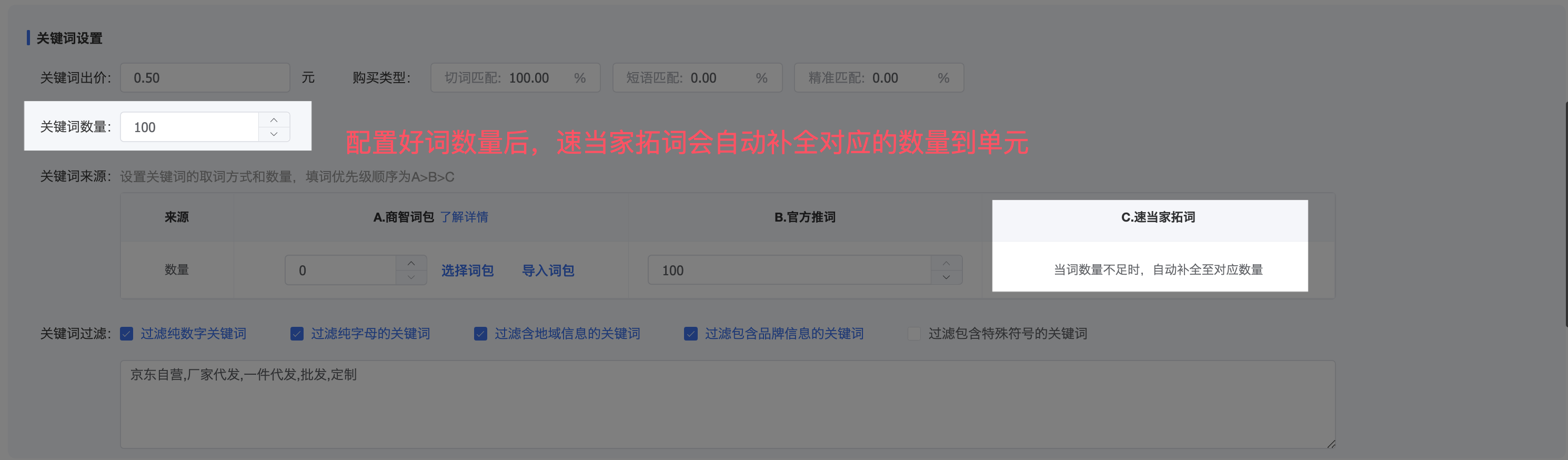The height and width of the screenshot is (460, 1568).
Task: Increase 官方推词 quantity with up arrow
Action: [946, 263]
